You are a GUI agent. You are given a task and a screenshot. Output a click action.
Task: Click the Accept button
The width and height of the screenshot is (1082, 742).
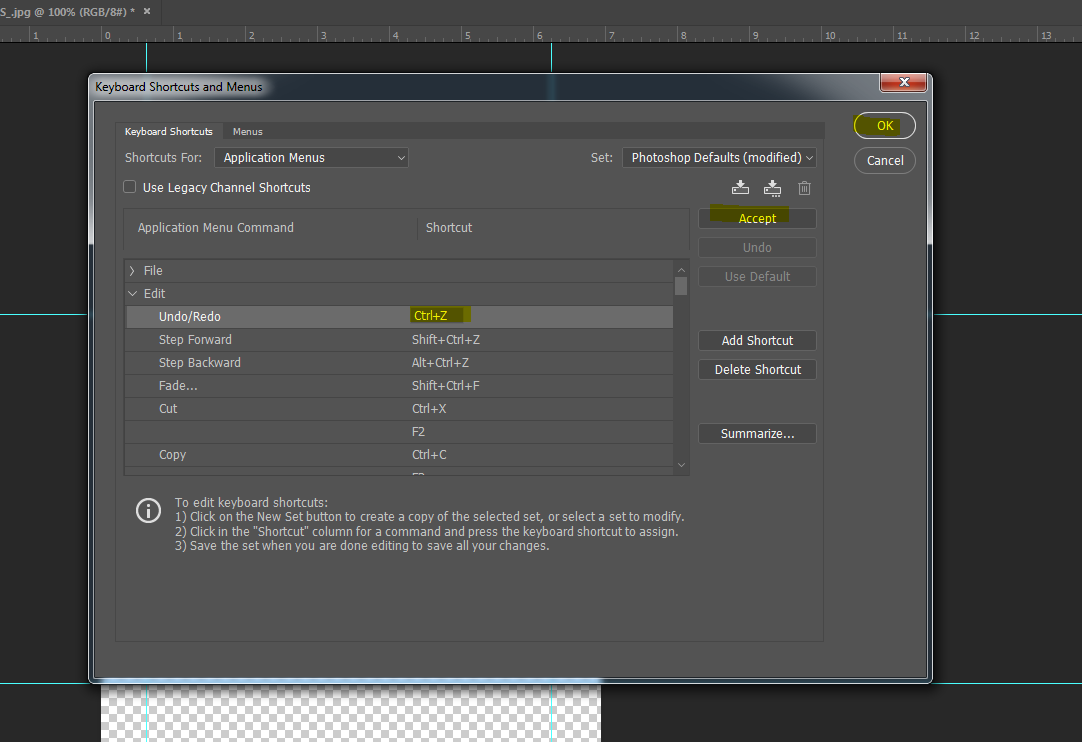pyautogui.click(x=757, y=218)
